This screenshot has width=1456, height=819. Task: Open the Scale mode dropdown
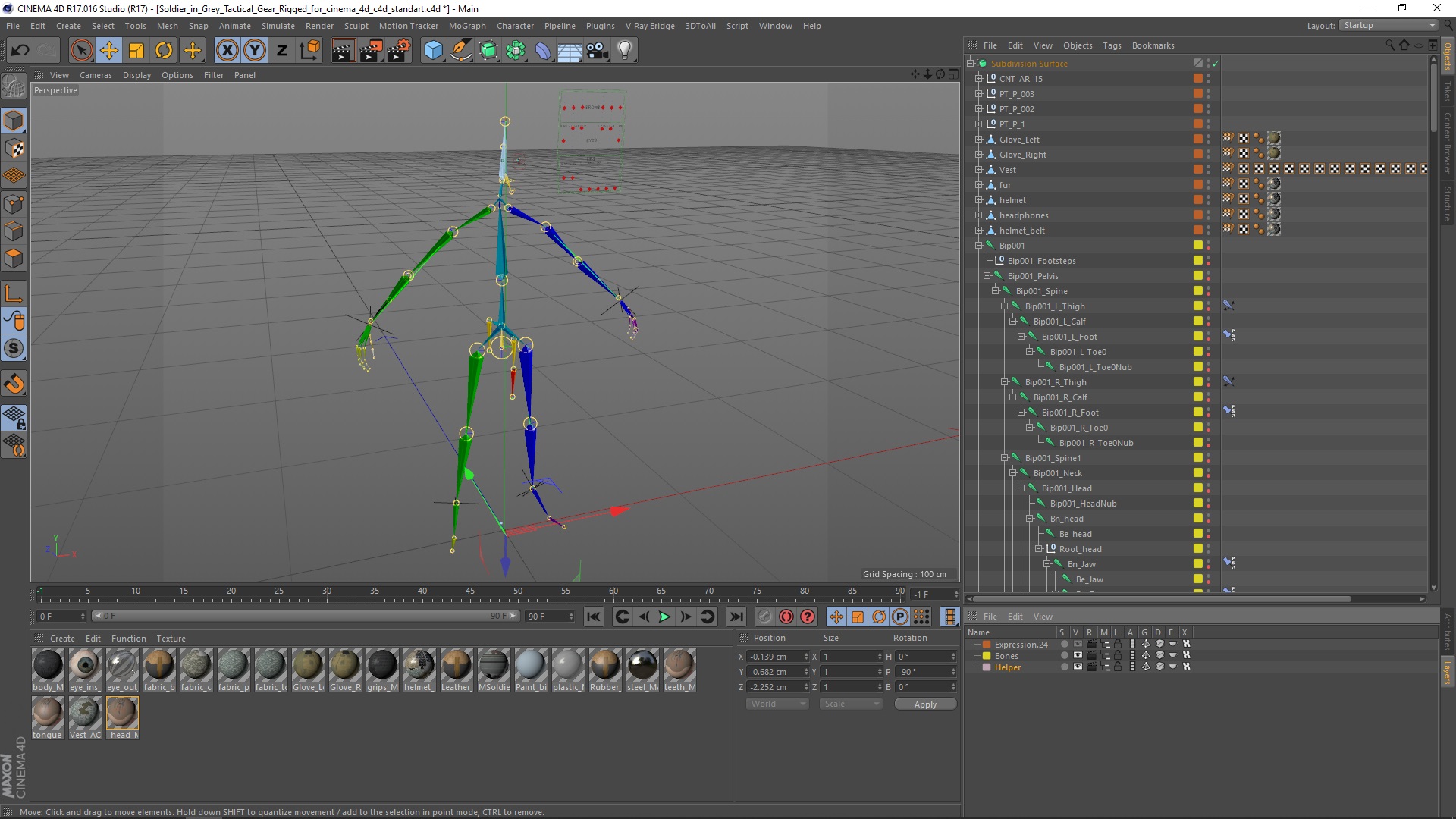coord(851,704)
